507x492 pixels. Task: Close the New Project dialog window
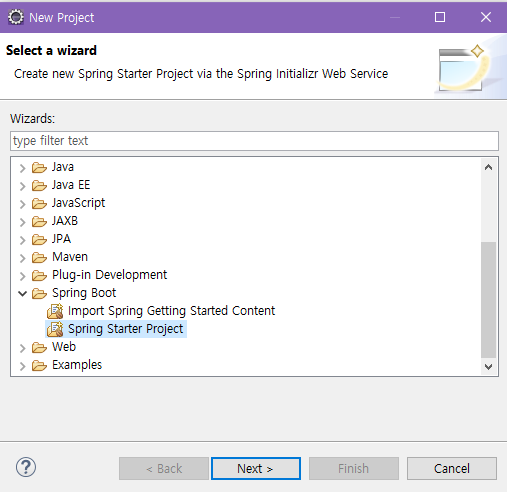click(486, 17)
